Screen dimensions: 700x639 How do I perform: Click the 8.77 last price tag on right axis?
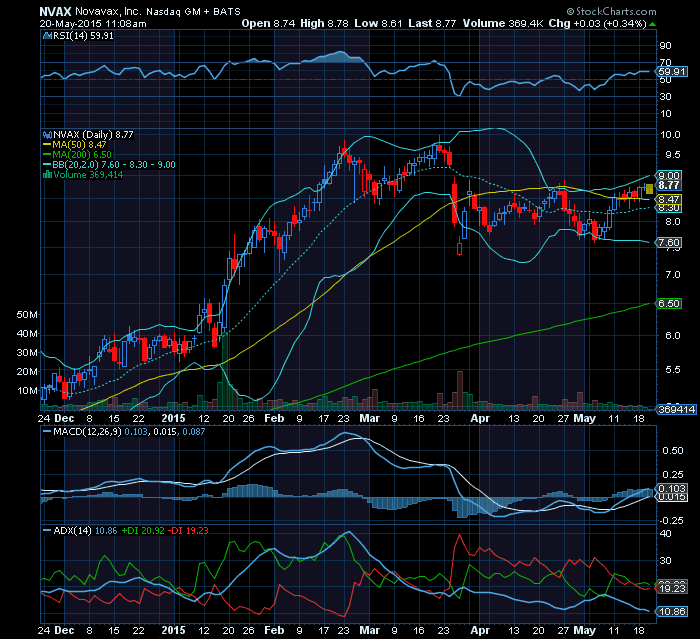point(669,185)
